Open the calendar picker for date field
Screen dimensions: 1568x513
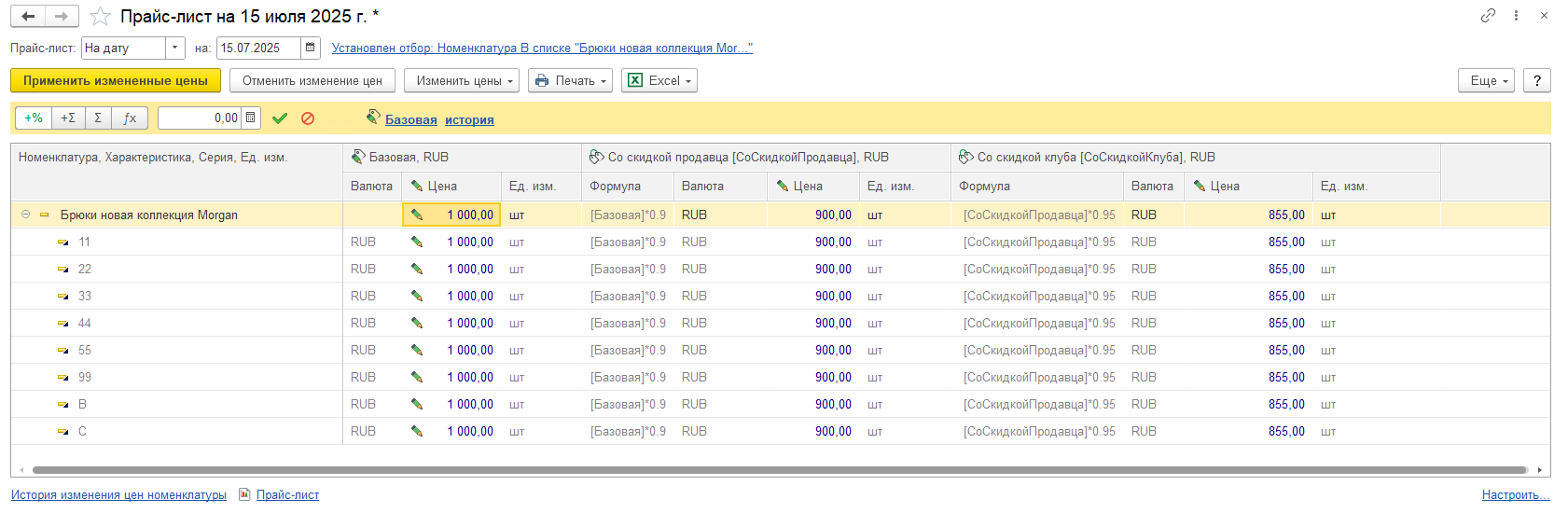pyautogui.click(x=311, y=48)
